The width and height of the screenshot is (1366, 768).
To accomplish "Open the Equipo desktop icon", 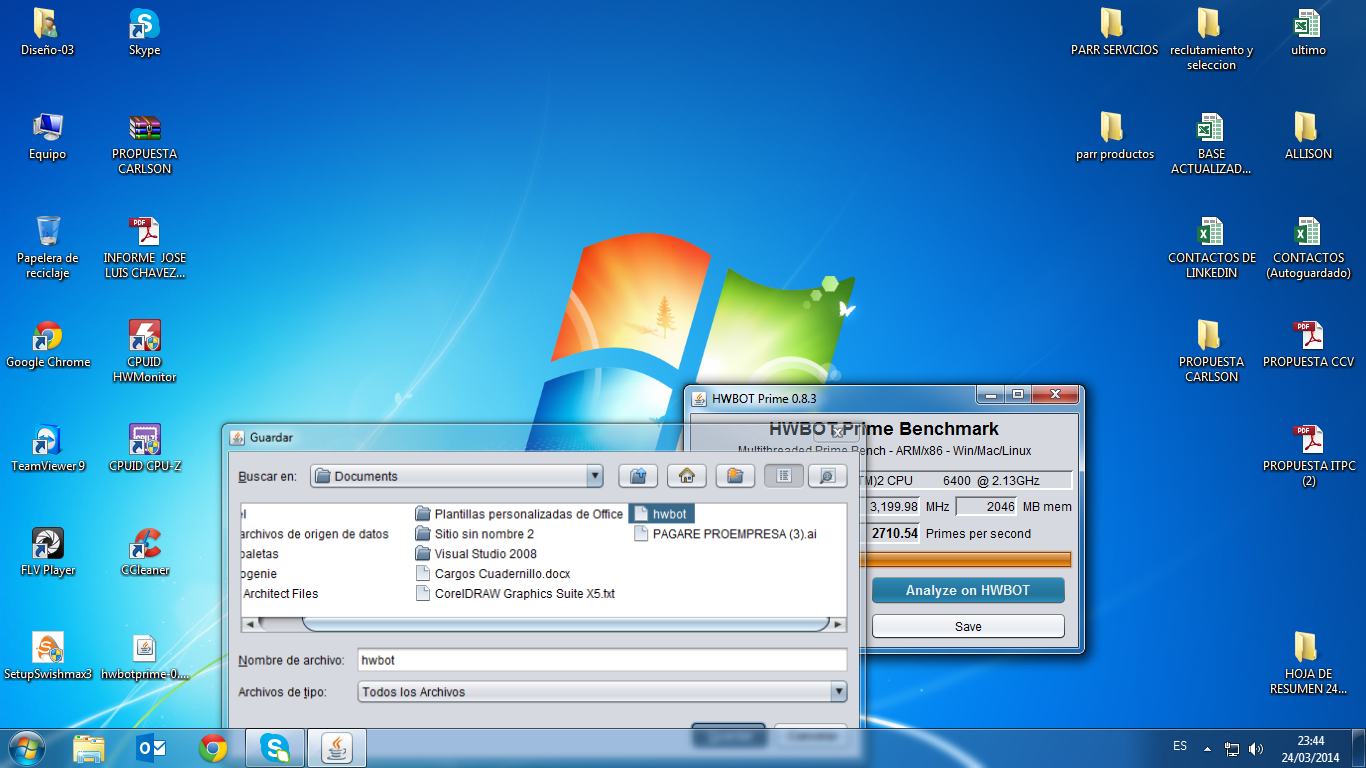I will [x=47, y=137].
